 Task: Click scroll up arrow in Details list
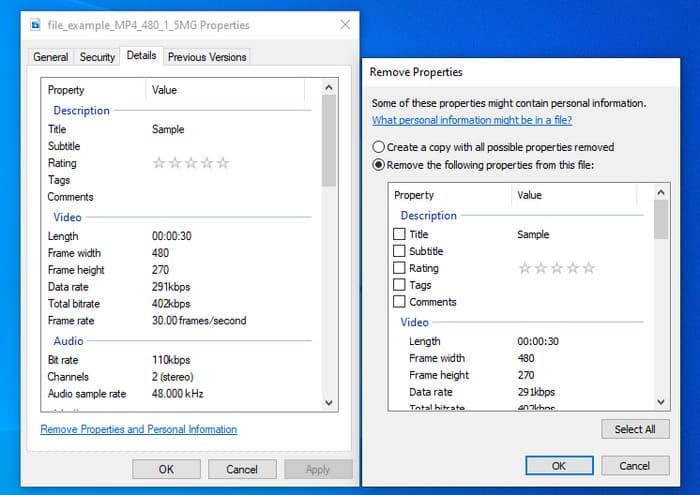click(x=329, y=87)
